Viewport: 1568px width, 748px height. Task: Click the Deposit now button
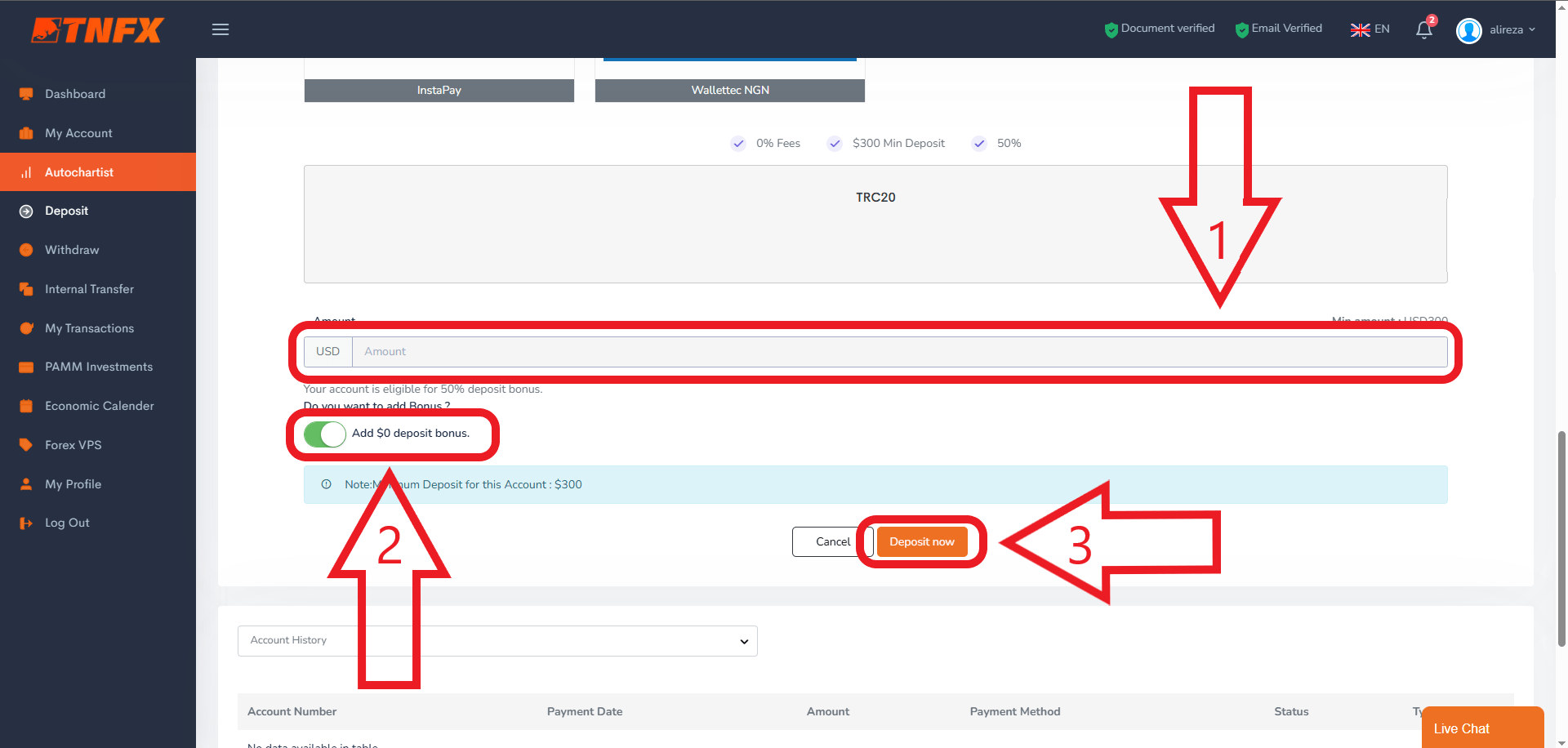[x=922, y=542]
